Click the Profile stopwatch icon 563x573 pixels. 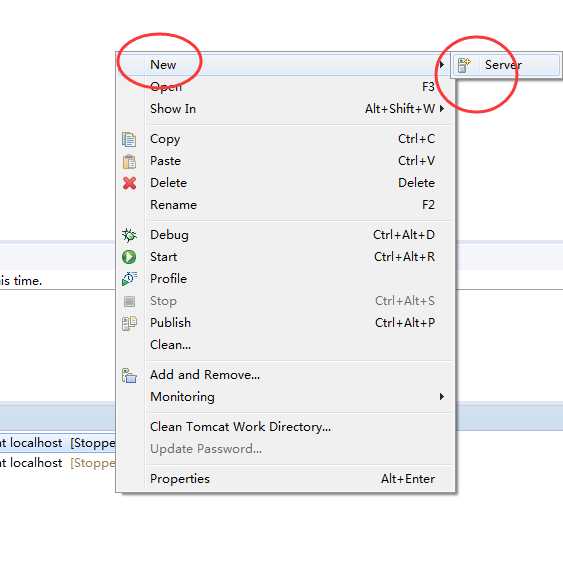pos(129,279)
